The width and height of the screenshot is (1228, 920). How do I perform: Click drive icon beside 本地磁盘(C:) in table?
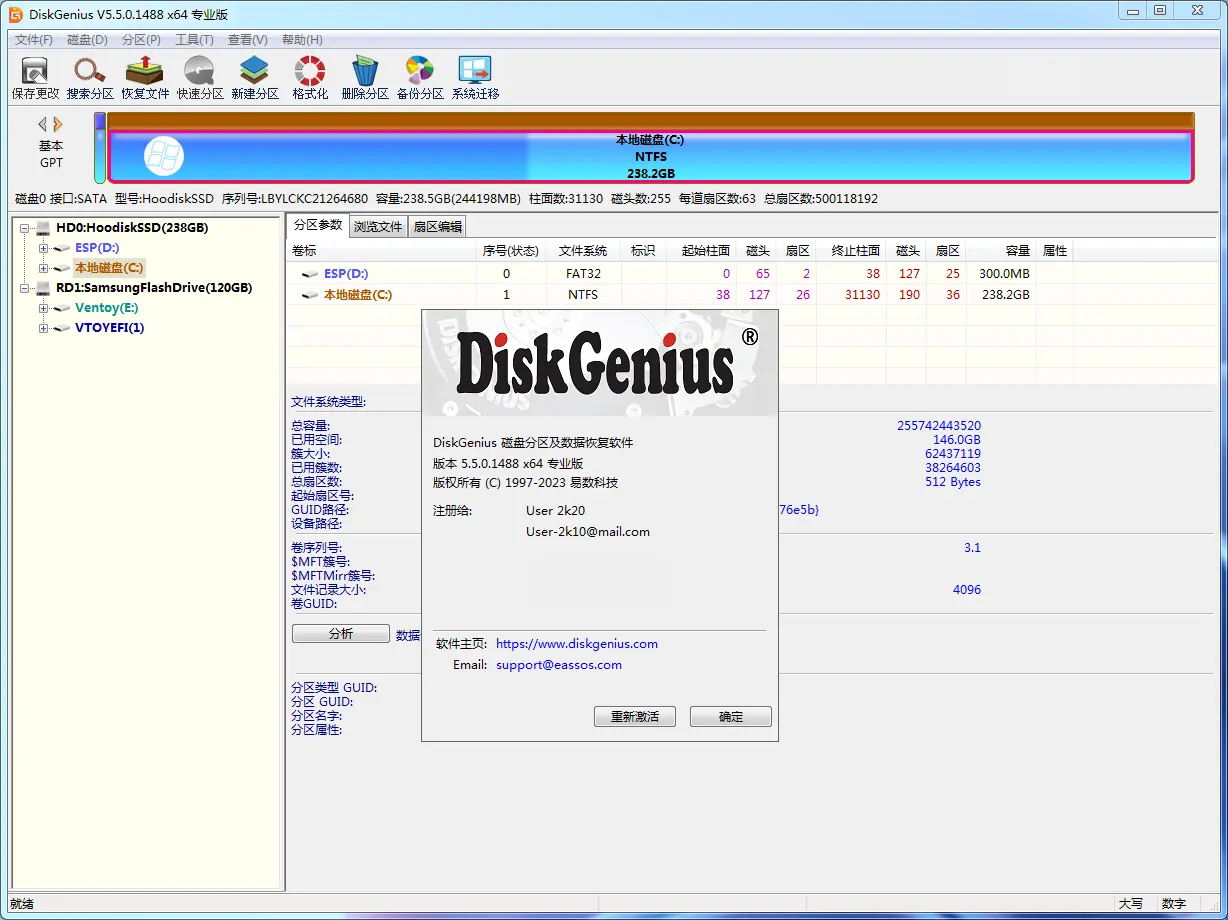[311, 295]
